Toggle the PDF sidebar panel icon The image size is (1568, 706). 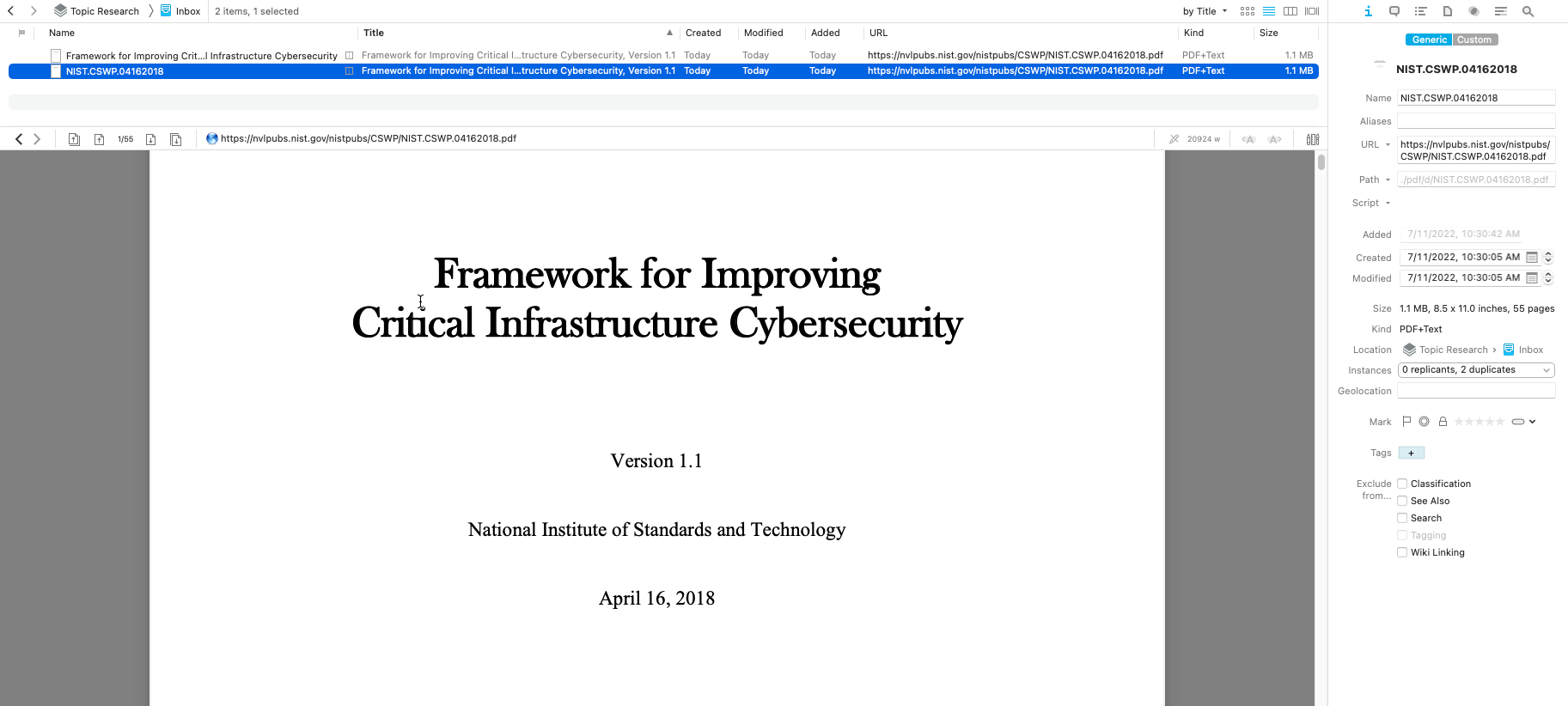pyautogui.click(x=1313, y=139)
